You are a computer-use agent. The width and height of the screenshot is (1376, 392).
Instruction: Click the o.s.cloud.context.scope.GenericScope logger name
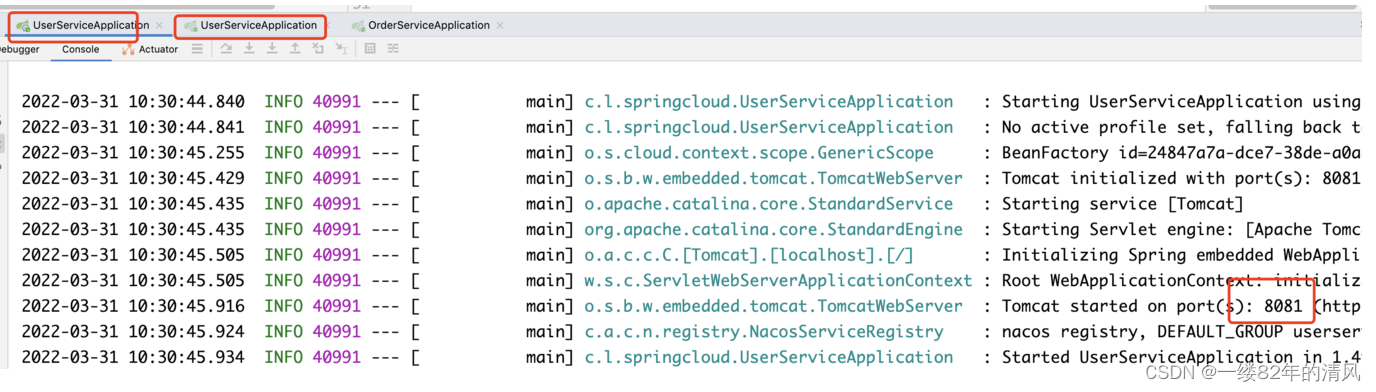click(x=759, y=153)
